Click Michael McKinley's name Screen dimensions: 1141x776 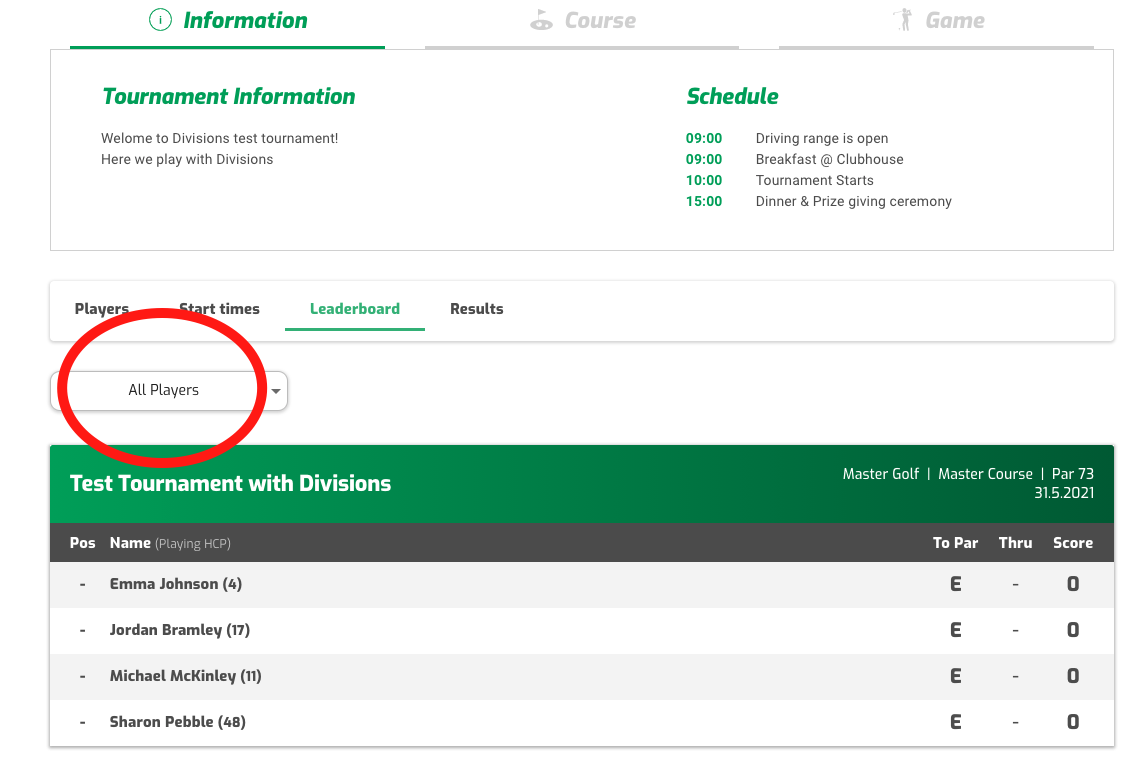pyautogui.click(x=186, y=676)
